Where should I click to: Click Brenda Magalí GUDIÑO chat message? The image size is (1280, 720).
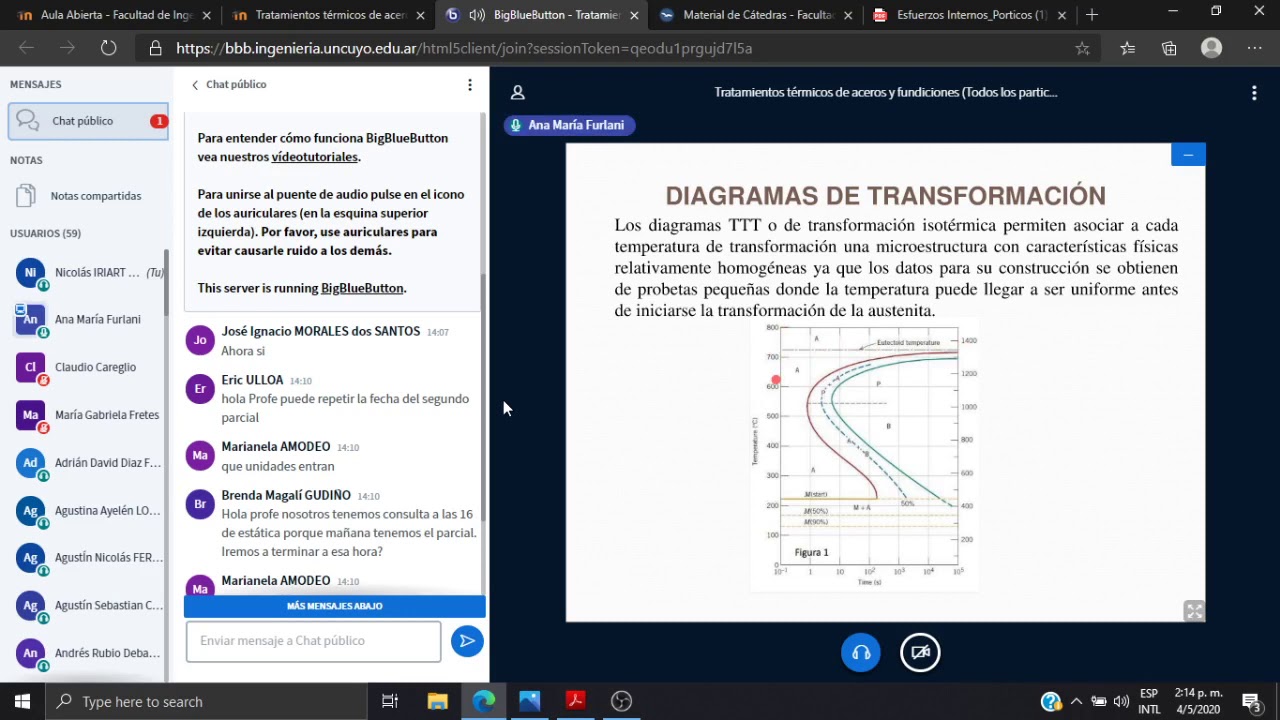[333, 523]
